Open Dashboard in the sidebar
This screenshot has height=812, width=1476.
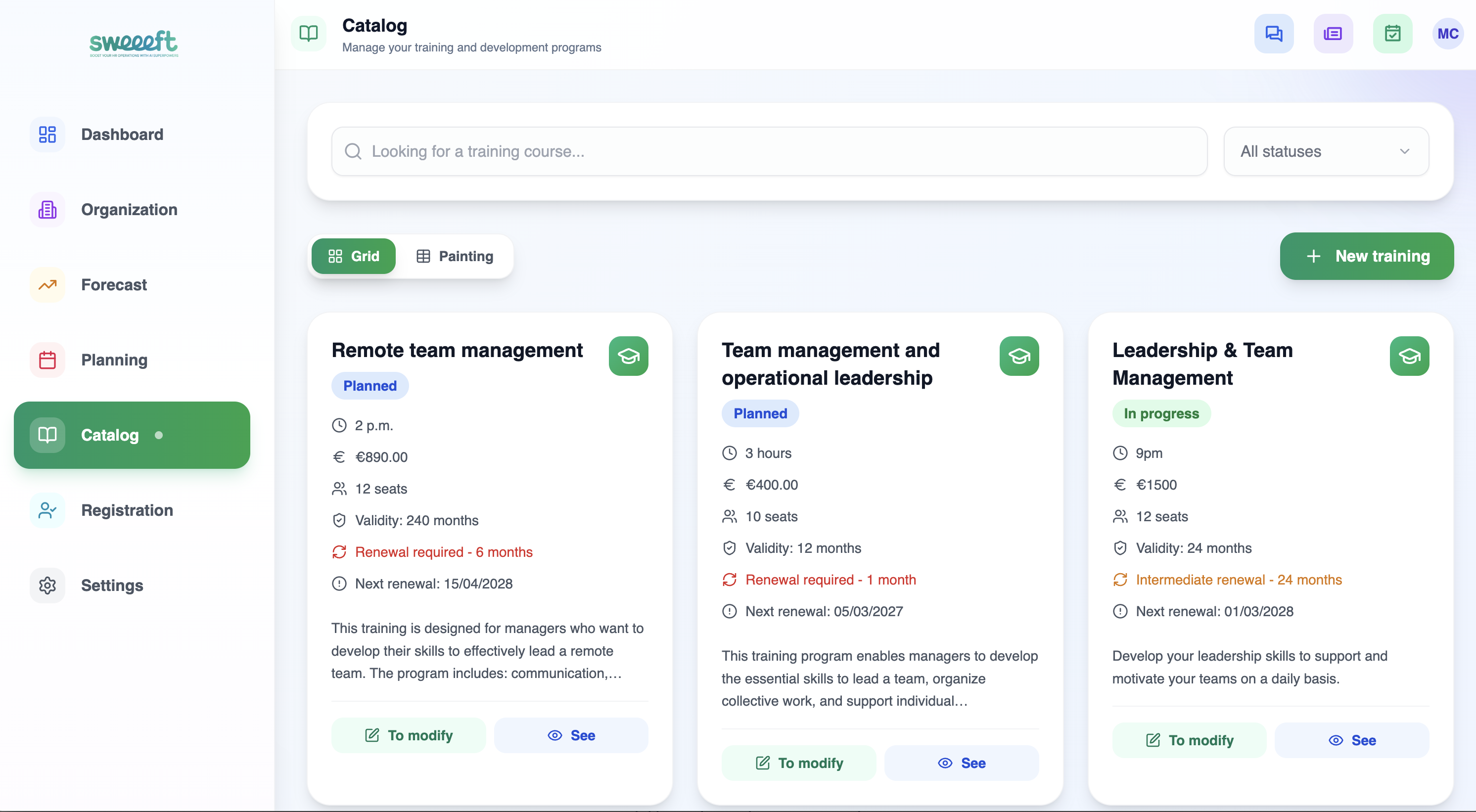(122, 134)
